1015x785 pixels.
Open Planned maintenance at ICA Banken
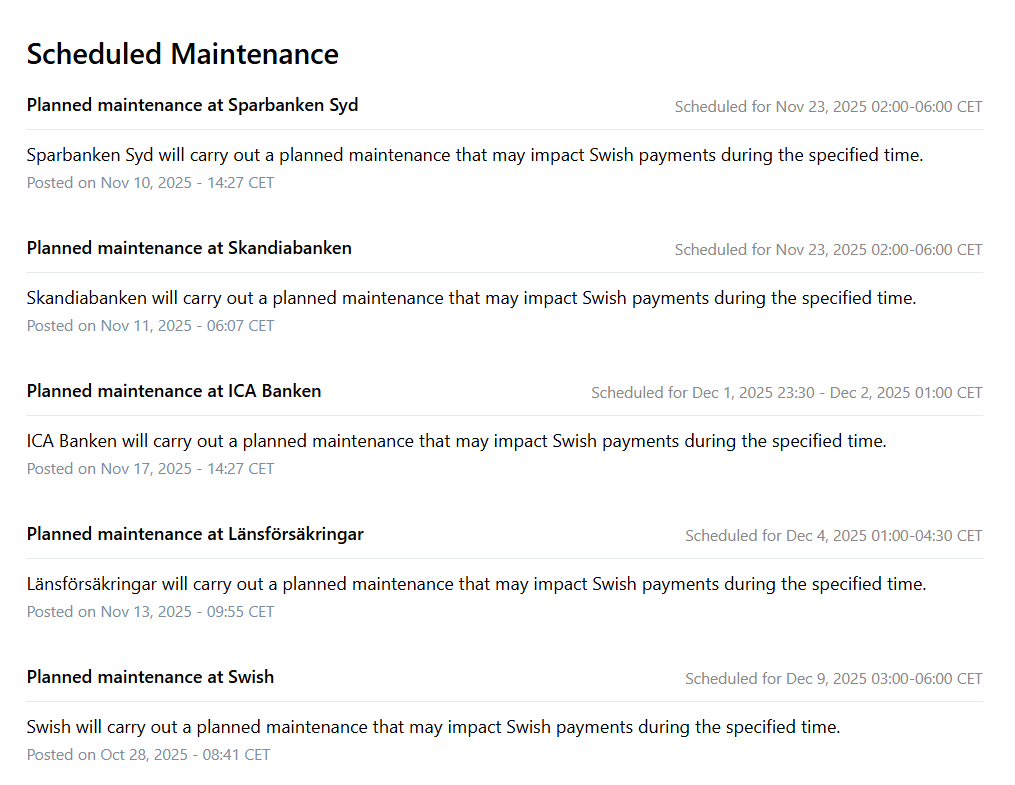click(x=174, y=391)
